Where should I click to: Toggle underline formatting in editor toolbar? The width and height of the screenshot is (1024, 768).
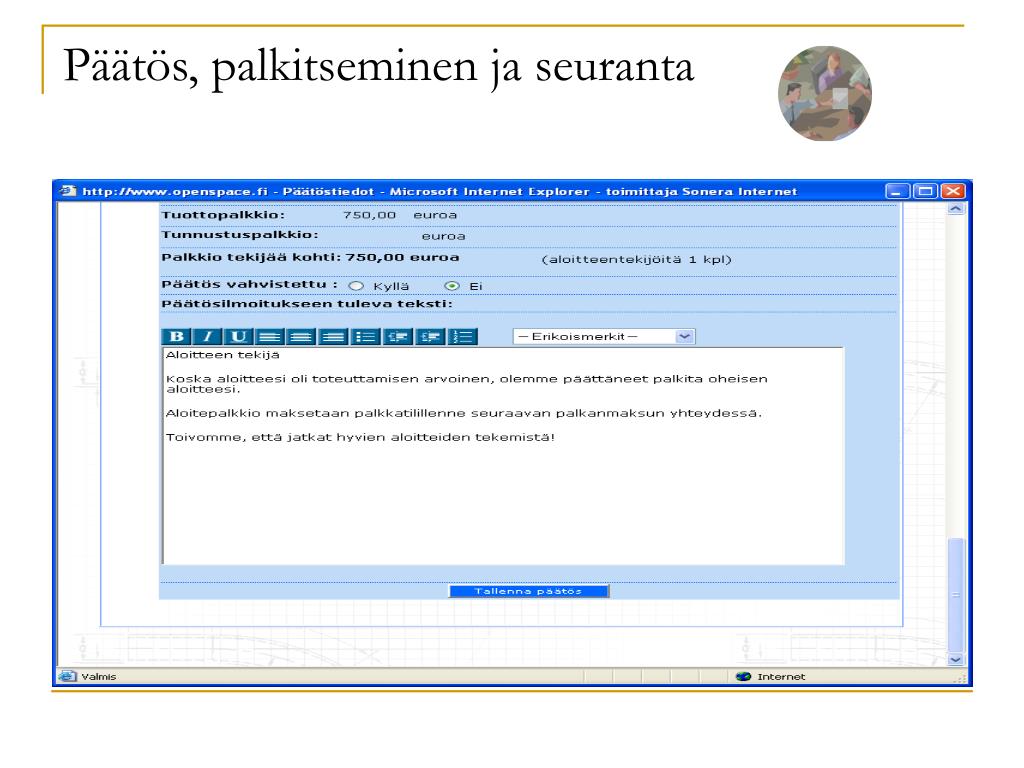tap(238, 336)
